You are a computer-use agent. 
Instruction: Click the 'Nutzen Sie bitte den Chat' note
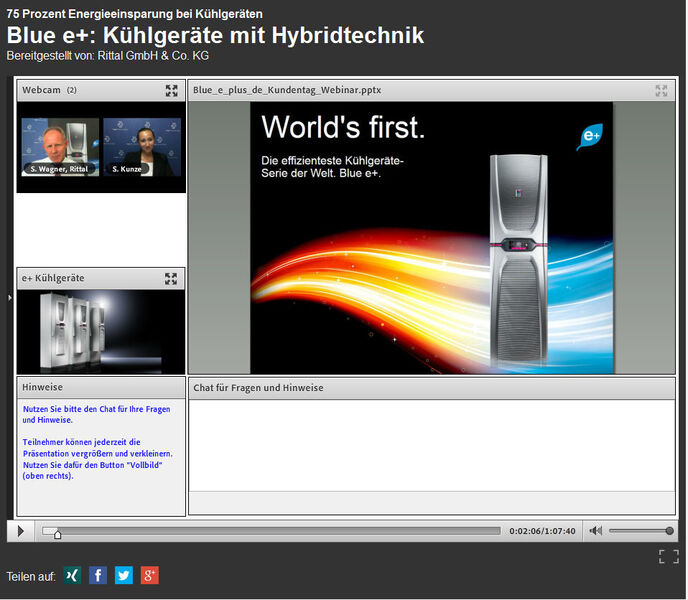(x=96, y=414)
